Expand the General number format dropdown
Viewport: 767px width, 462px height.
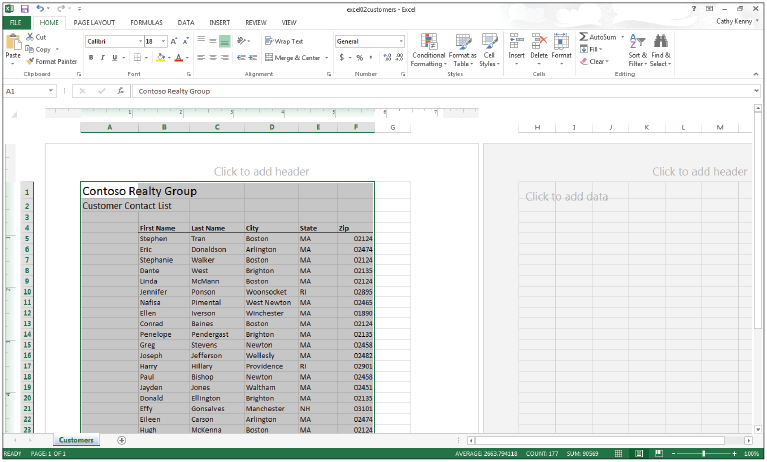[x=401, y=41]
